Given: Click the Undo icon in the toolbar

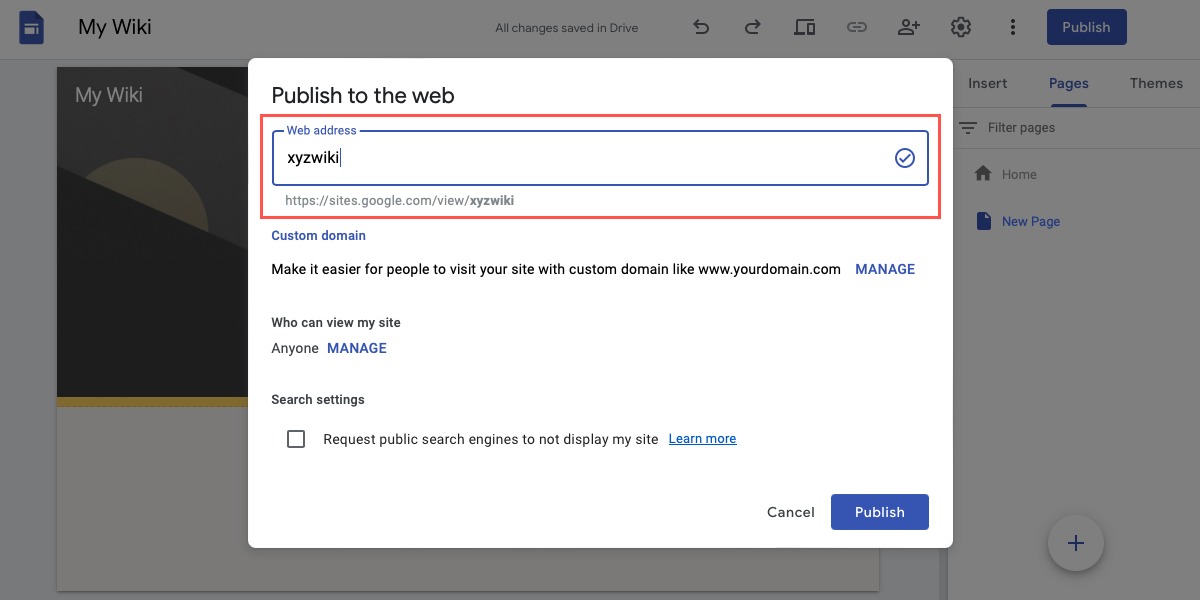Looking at the screenshot, I should 701,27.
